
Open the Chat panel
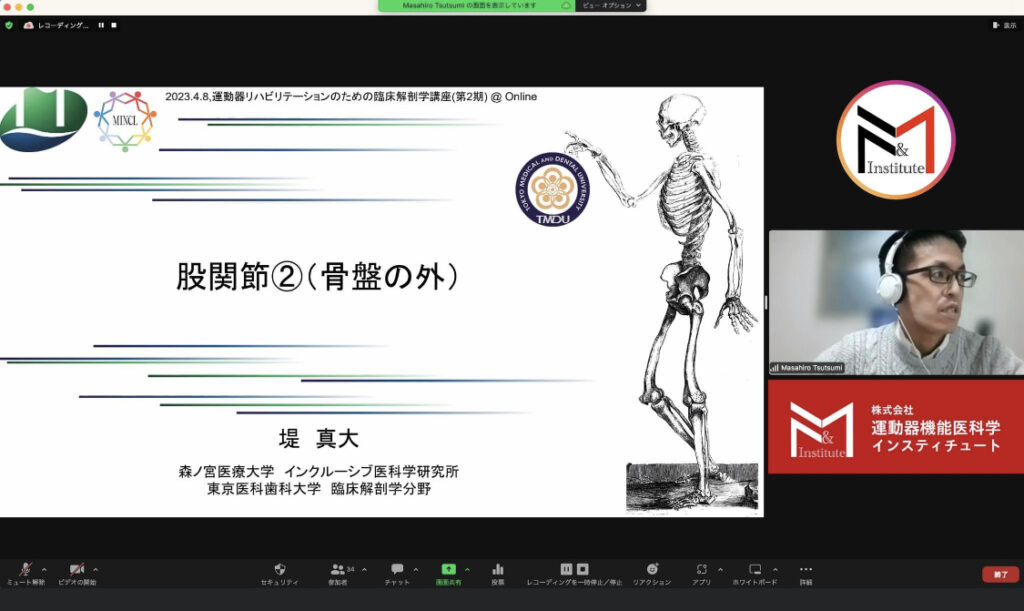click(x=397, y=569)
